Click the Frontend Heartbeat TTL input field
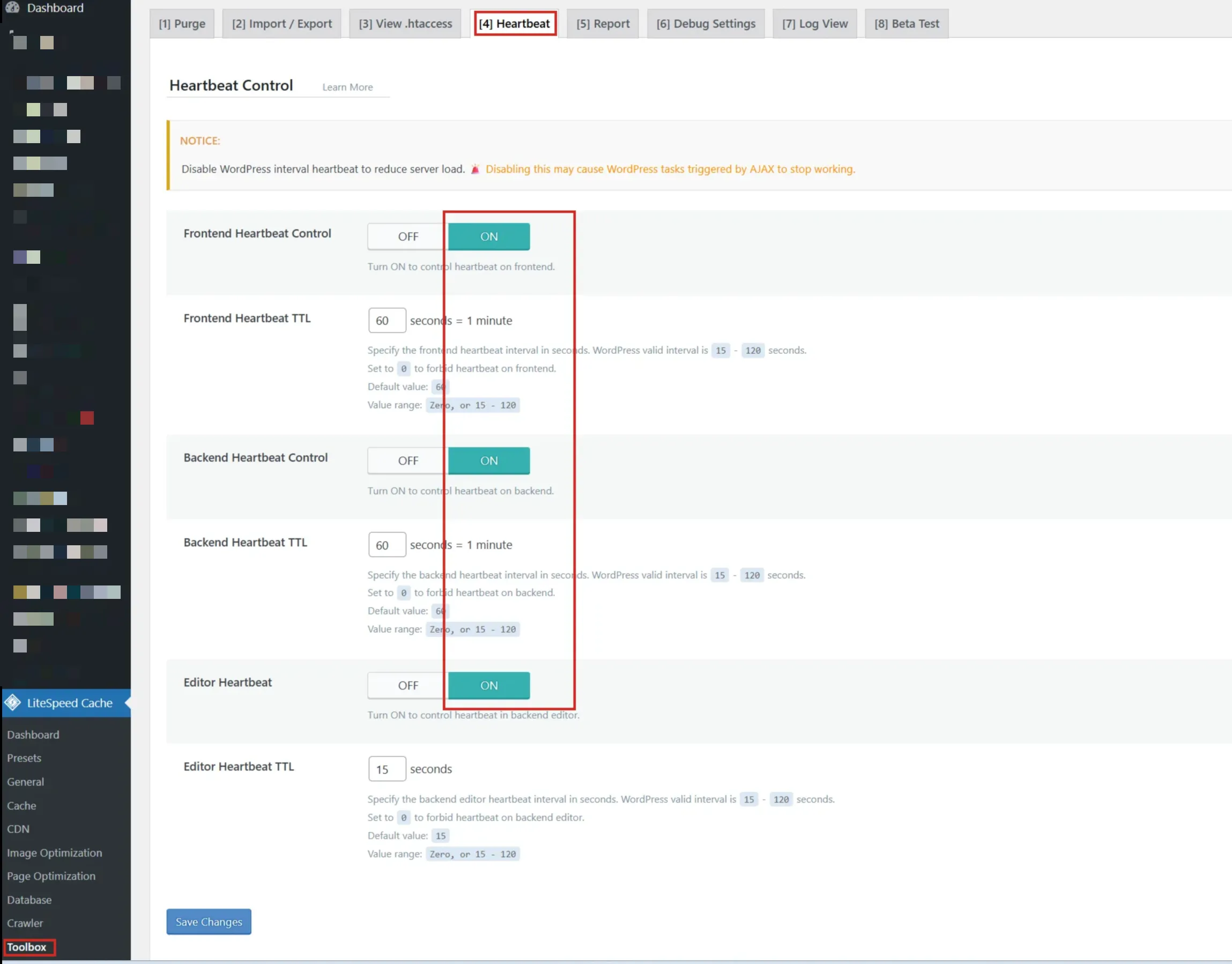 tap(387, 321)
